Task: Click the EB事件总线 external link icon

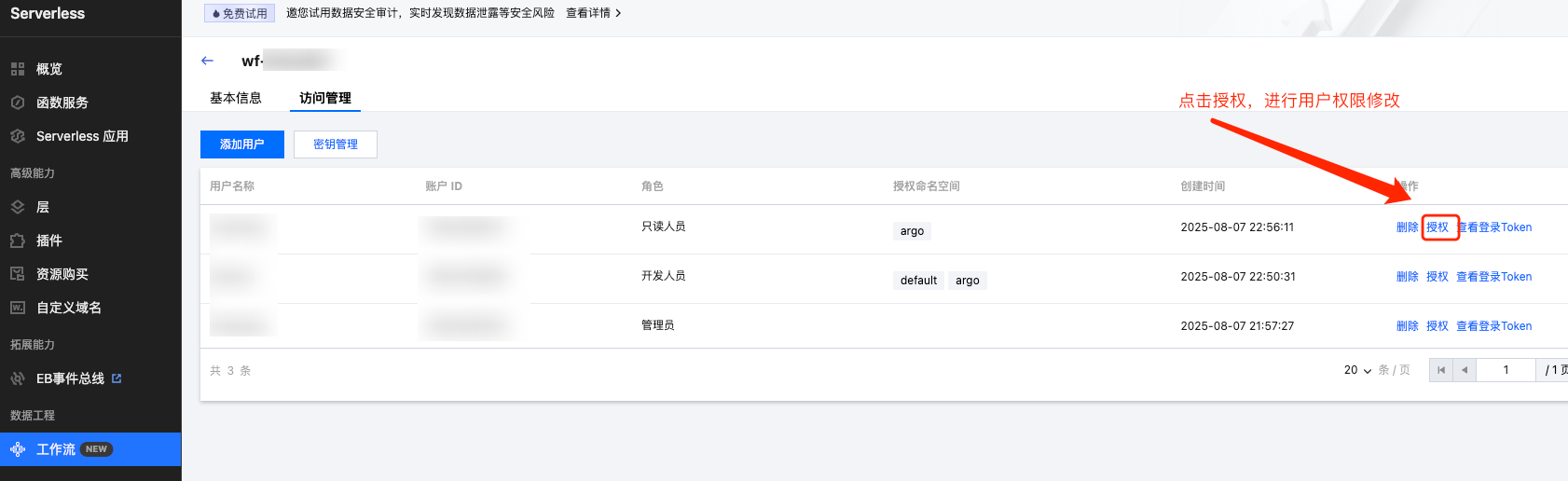Action: (x=117, y=378)
